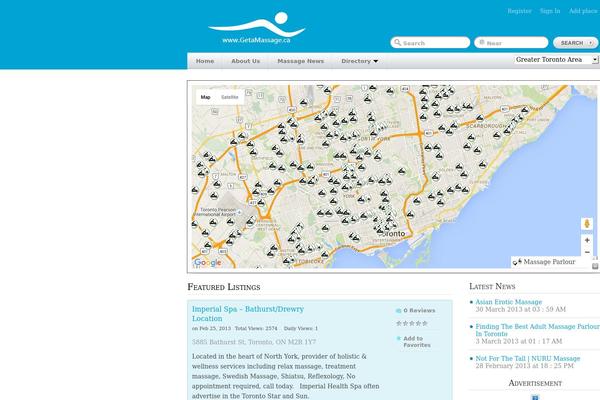600x400 pixels.
Task: Open the Add place link
Action: click(x=583, y=11)
